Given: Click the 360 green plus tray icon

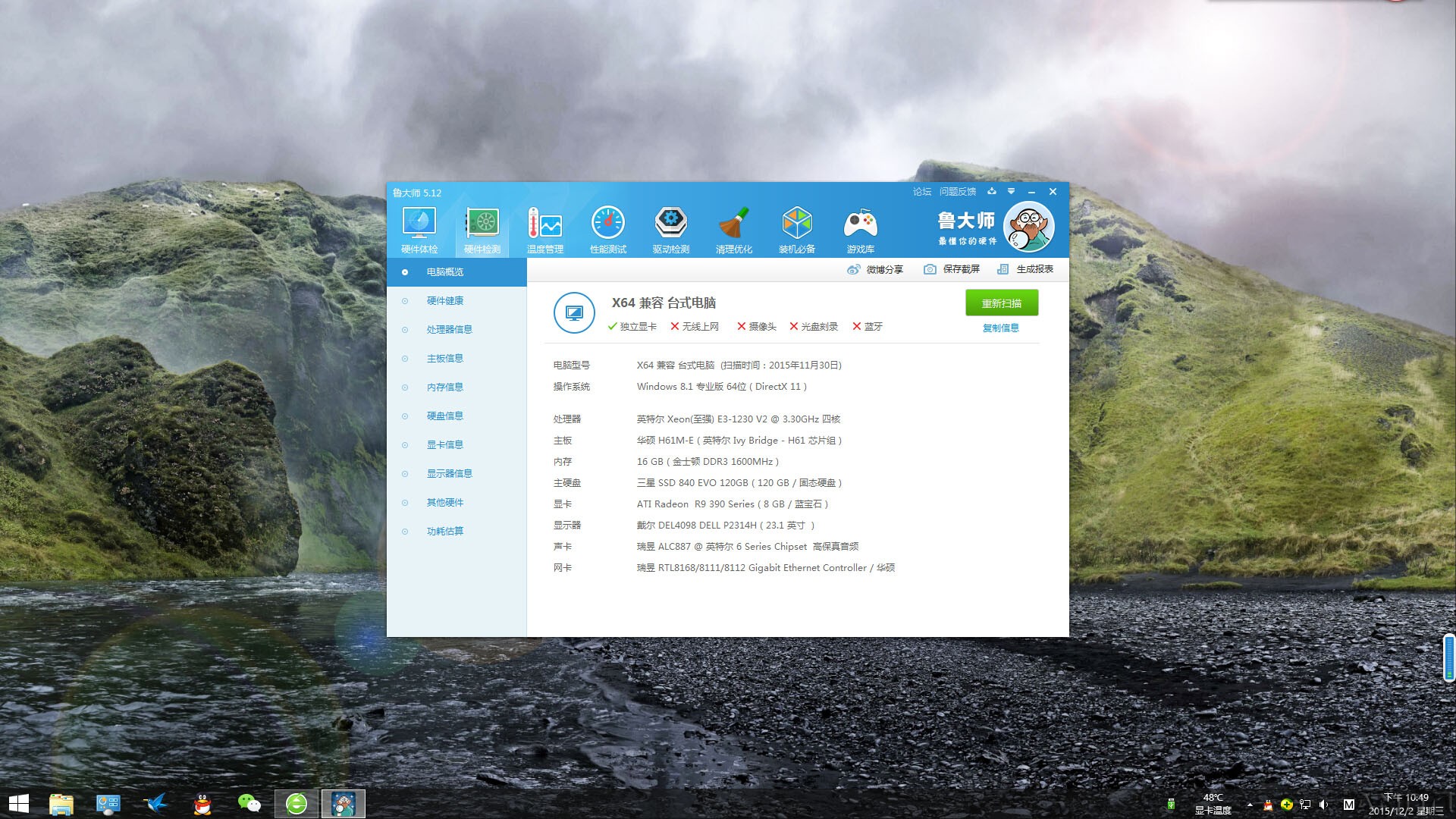Looking at the screenshot, I should point(1286,805).
